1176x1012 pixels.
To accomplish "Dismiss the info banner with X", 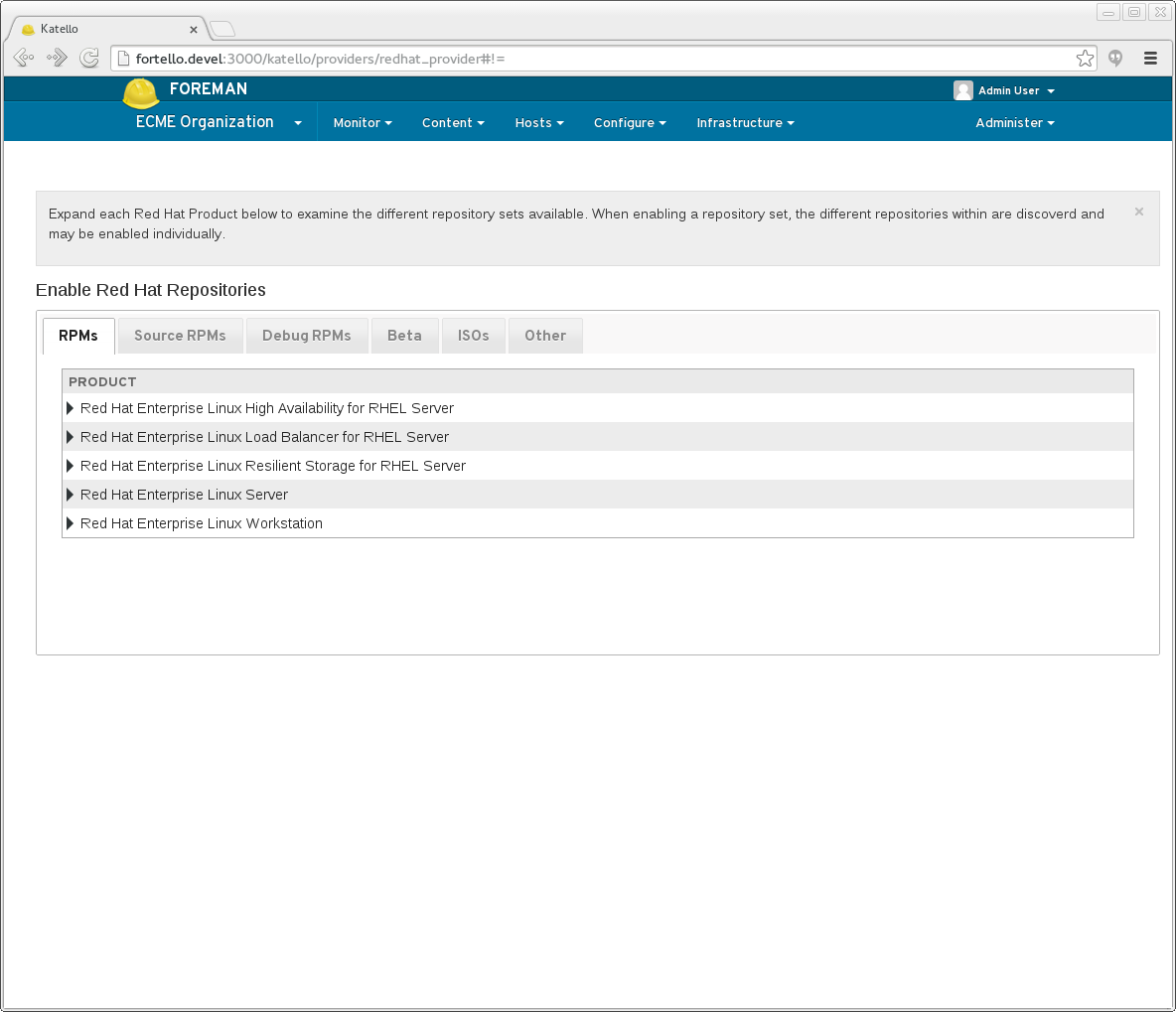I will 1138,213.
